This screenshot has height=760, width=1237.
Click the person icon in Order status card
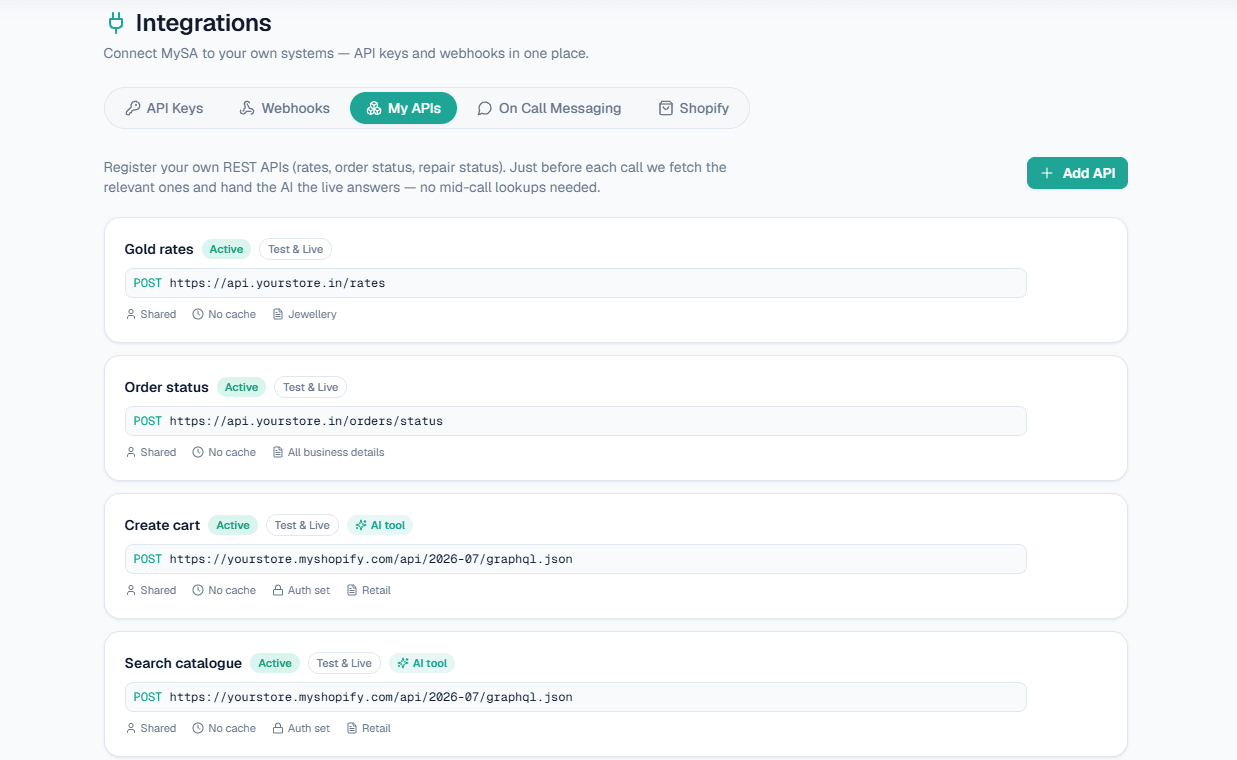(131, 452)
